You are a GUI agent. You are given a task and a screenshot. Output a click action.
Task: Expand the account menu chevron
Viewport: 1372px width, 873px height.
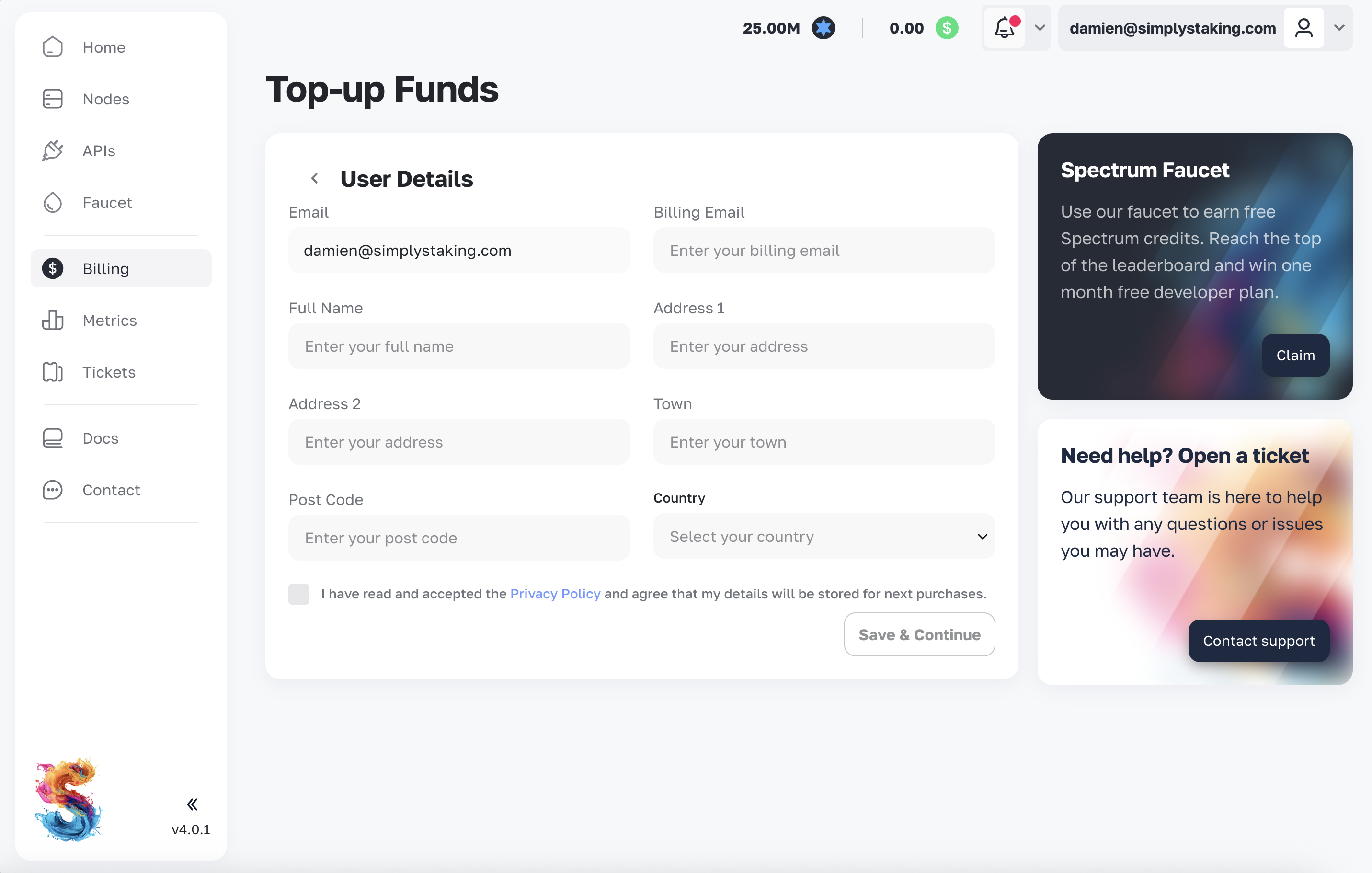[1339, 28]
